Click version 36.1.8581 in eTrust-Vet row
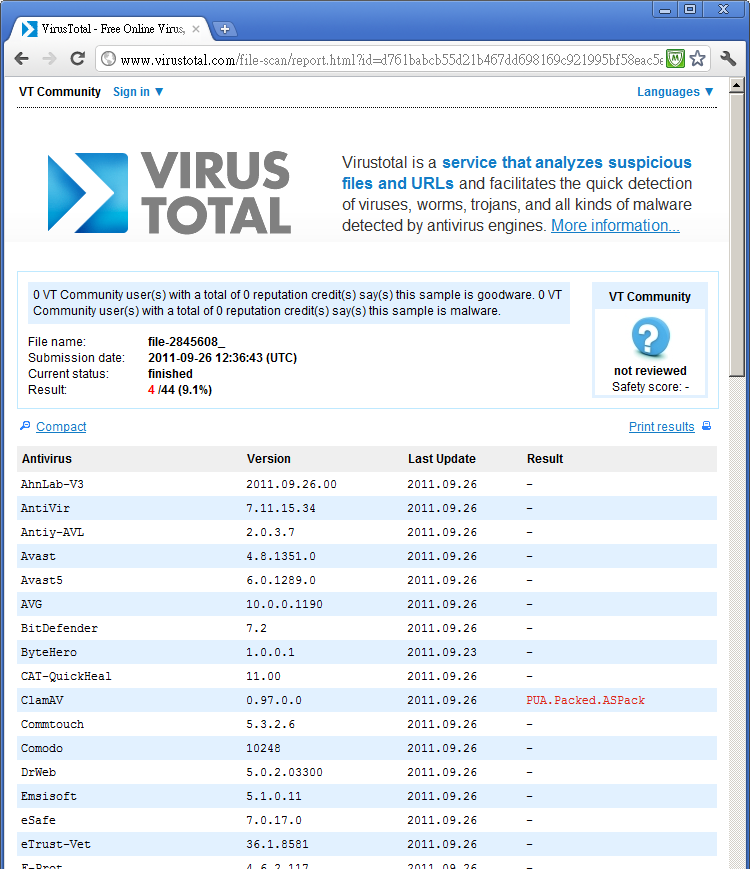750x869 pixels. 277,845
